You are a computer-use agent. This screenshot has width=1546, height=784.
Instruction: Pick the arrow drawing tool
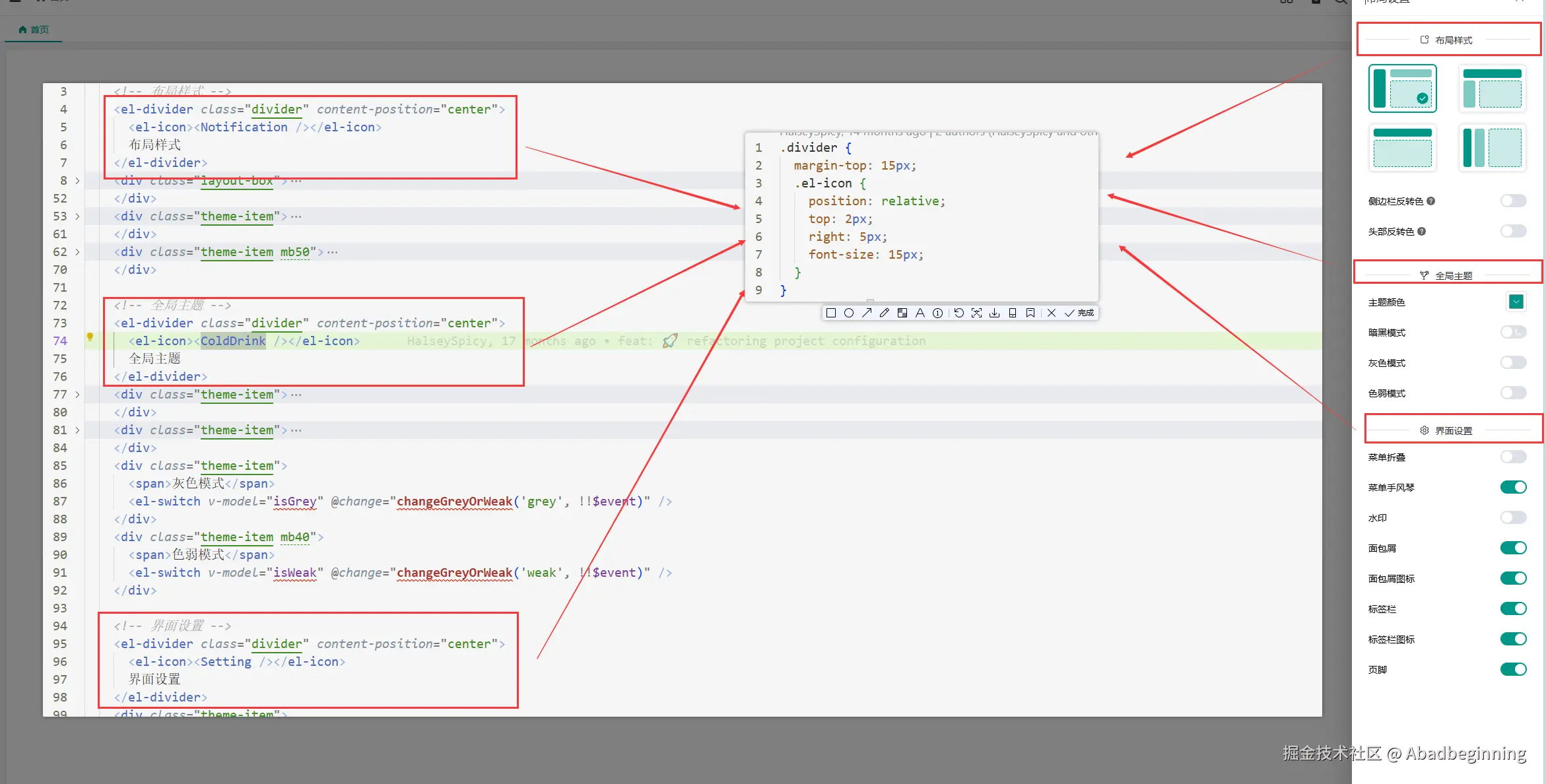(867, 313)
